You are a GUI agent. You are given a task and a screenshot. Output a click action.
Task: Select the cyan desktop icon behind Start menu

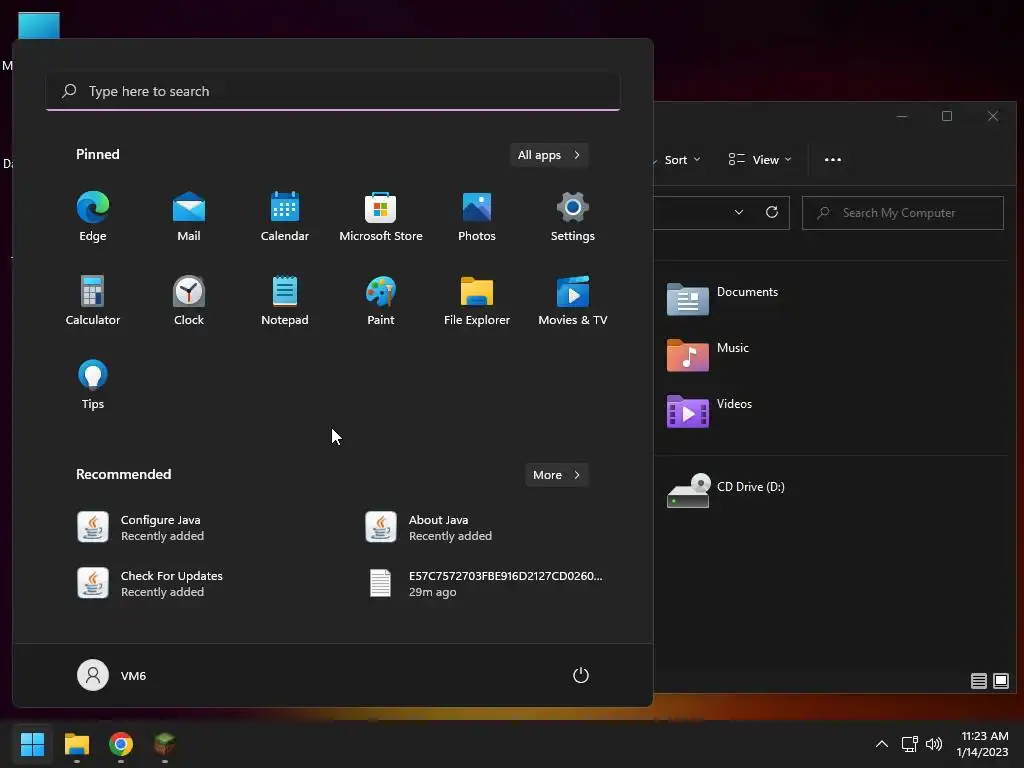pyautogui.click(x=39, y=25)
